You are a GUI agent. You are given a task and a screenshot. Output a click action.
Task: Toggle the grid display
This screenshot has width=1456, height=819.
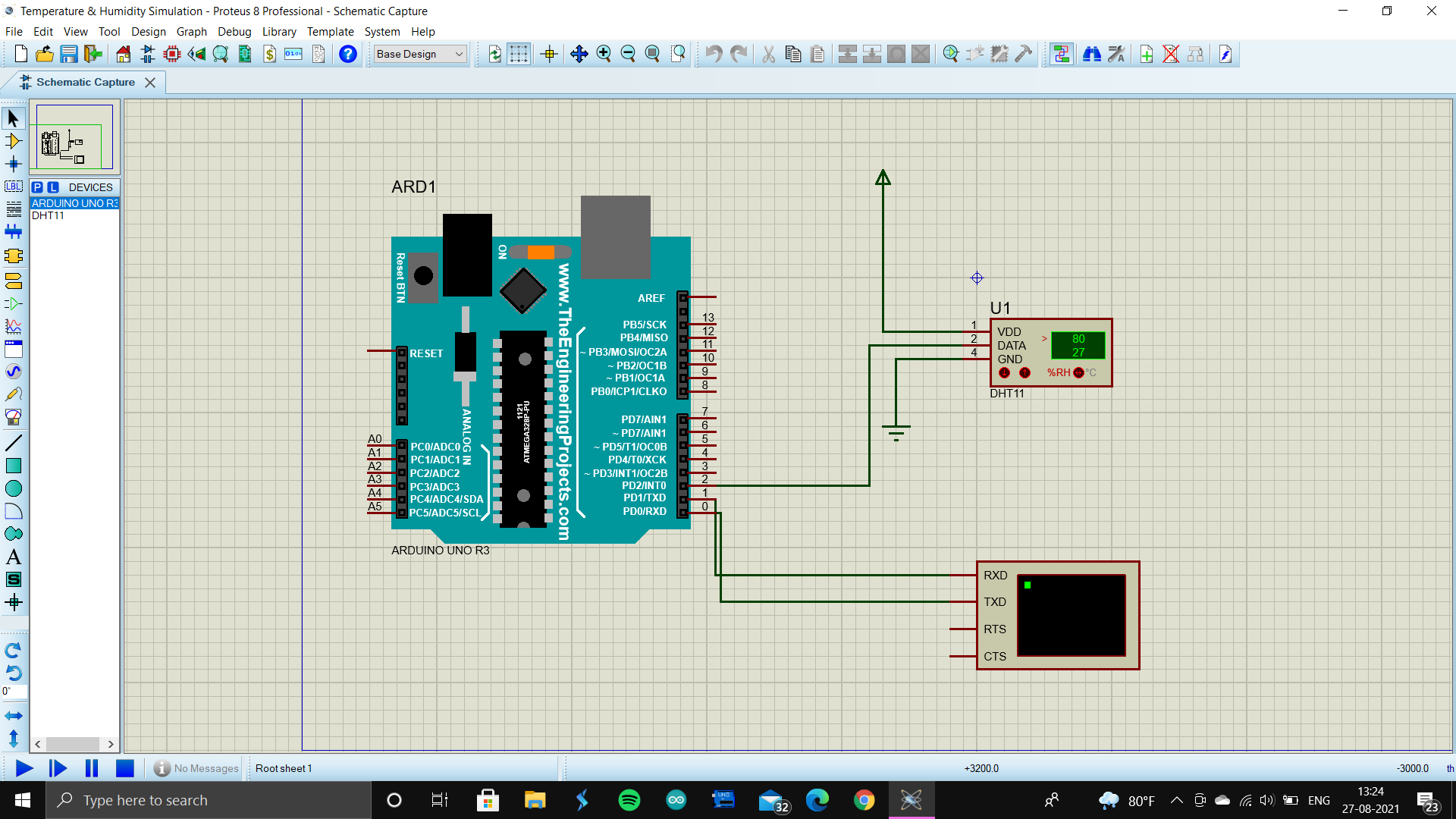click(519, 54)
